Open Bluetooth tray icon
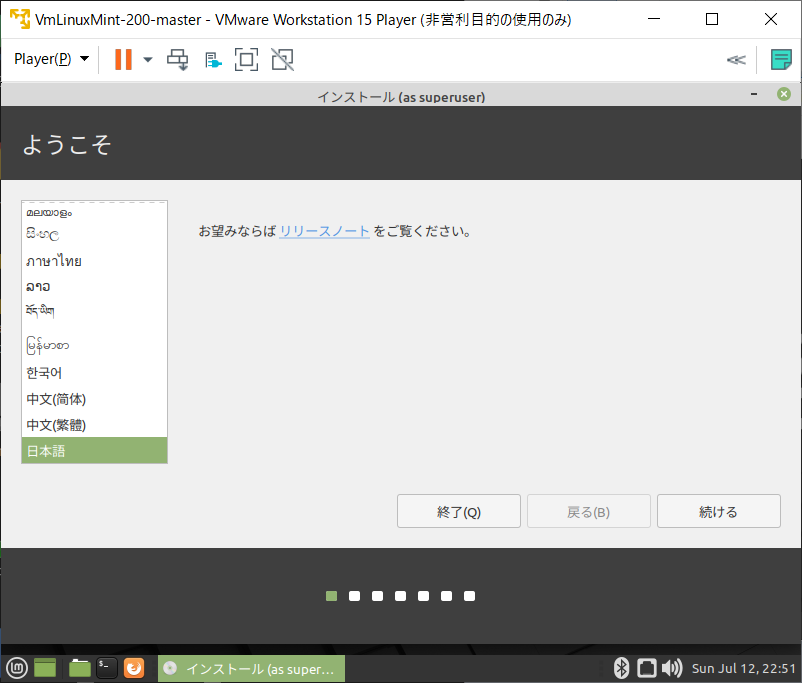Image resolution: width=802 pixels, height=683 pixels. pyautogui.click(x=621, y=668)
